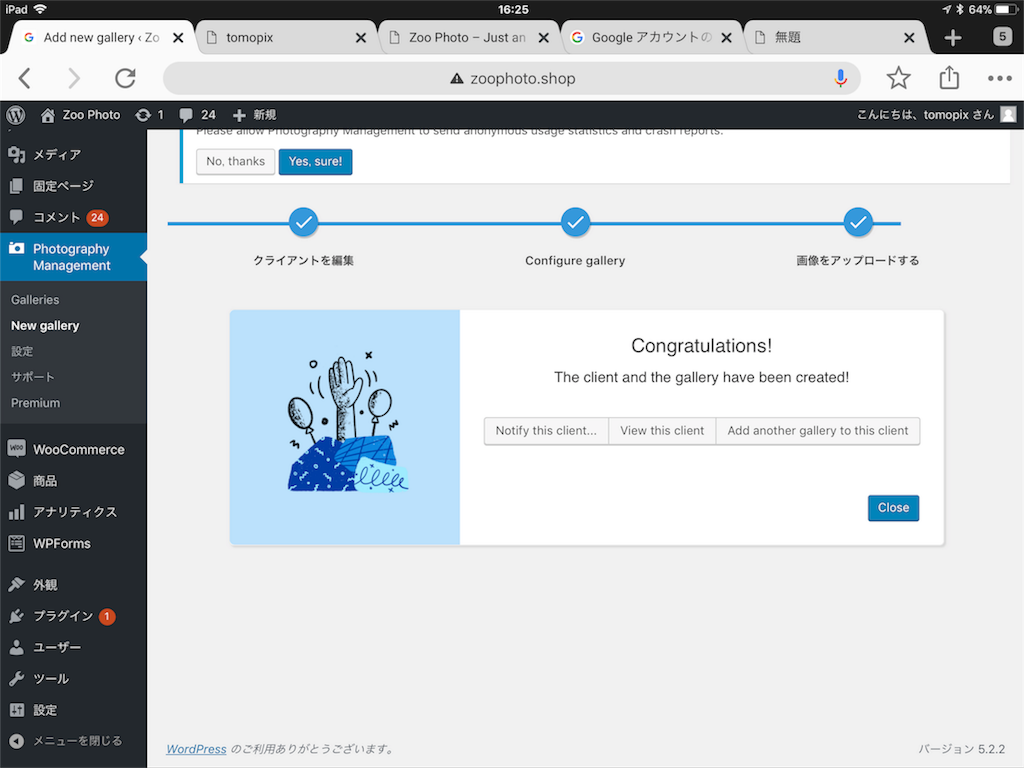Open the tomopix user profile greeting
Viewport: 1024px width, 768px height.
[x=925, y=115]
